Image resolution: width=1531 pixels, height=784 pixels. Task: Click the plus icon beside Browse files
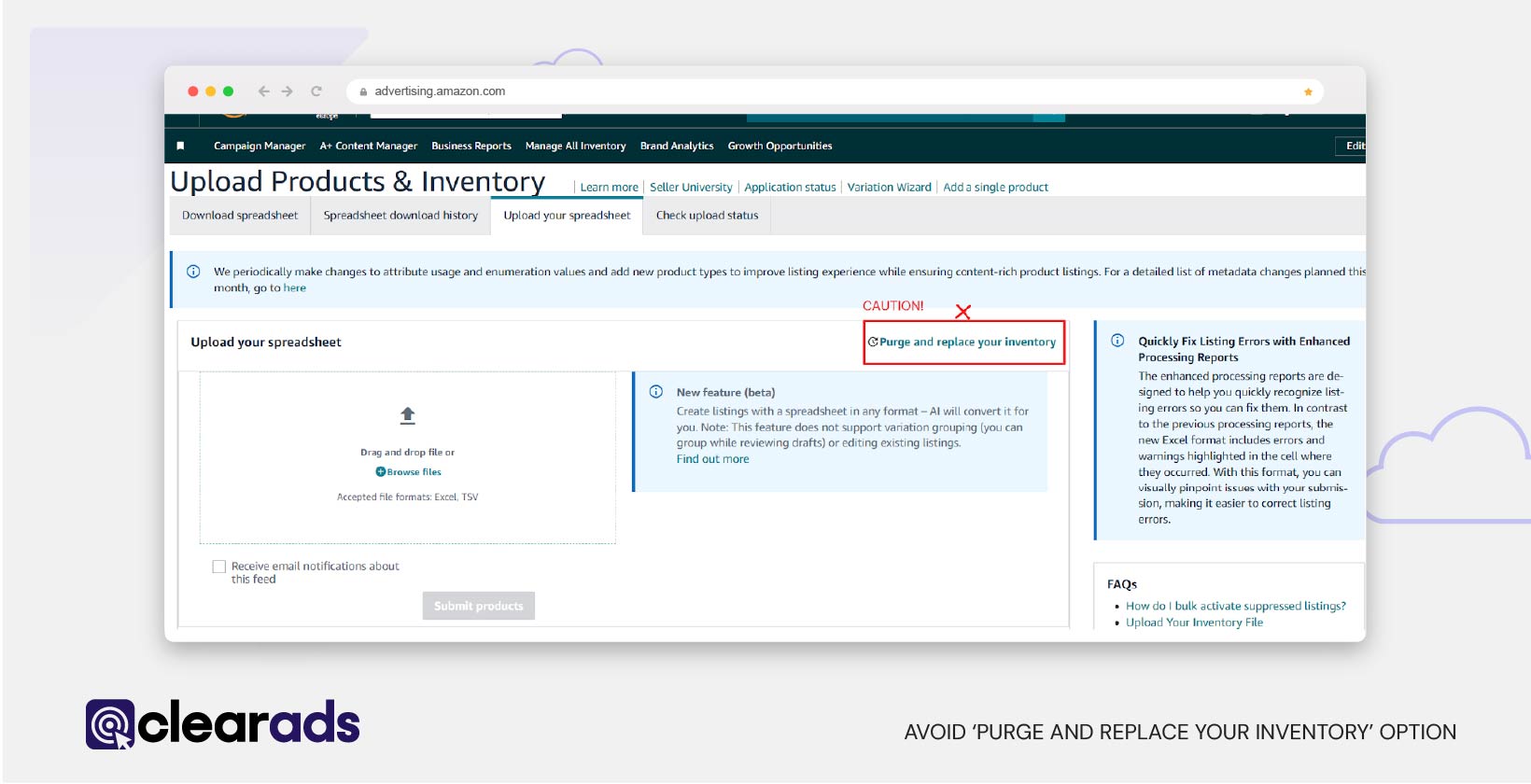(380, 472)
